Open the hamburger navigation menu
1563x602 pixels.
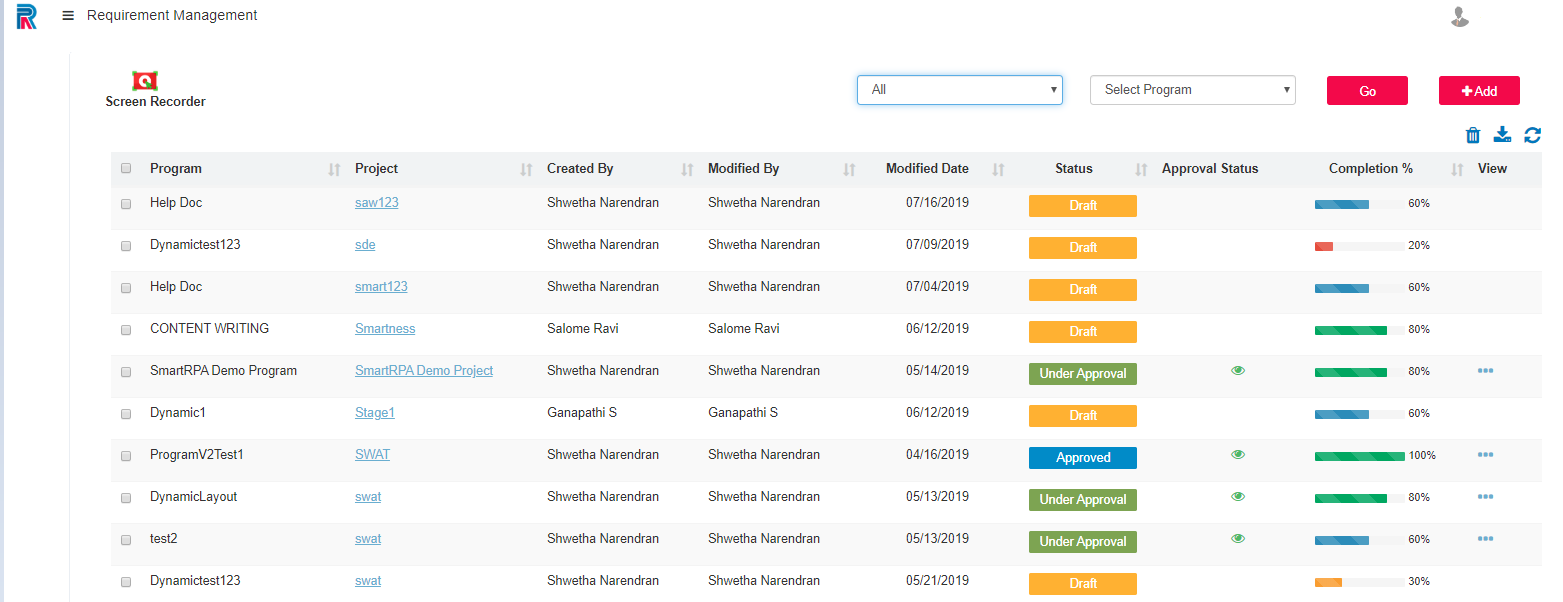point(68,16)
